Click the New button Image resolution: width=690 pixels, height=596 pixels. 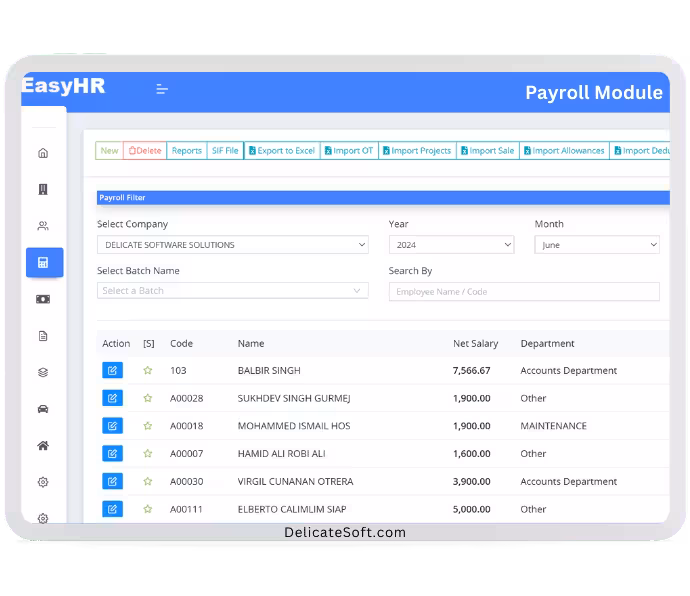click(110, 151)
